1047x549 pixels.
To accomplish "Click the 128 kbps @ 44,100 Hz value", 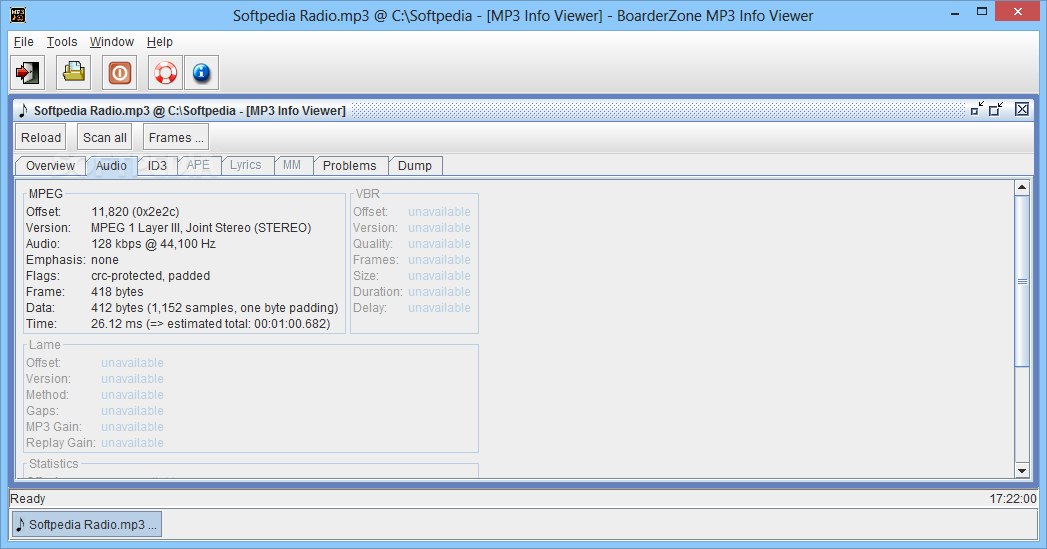I will (154, 244).
